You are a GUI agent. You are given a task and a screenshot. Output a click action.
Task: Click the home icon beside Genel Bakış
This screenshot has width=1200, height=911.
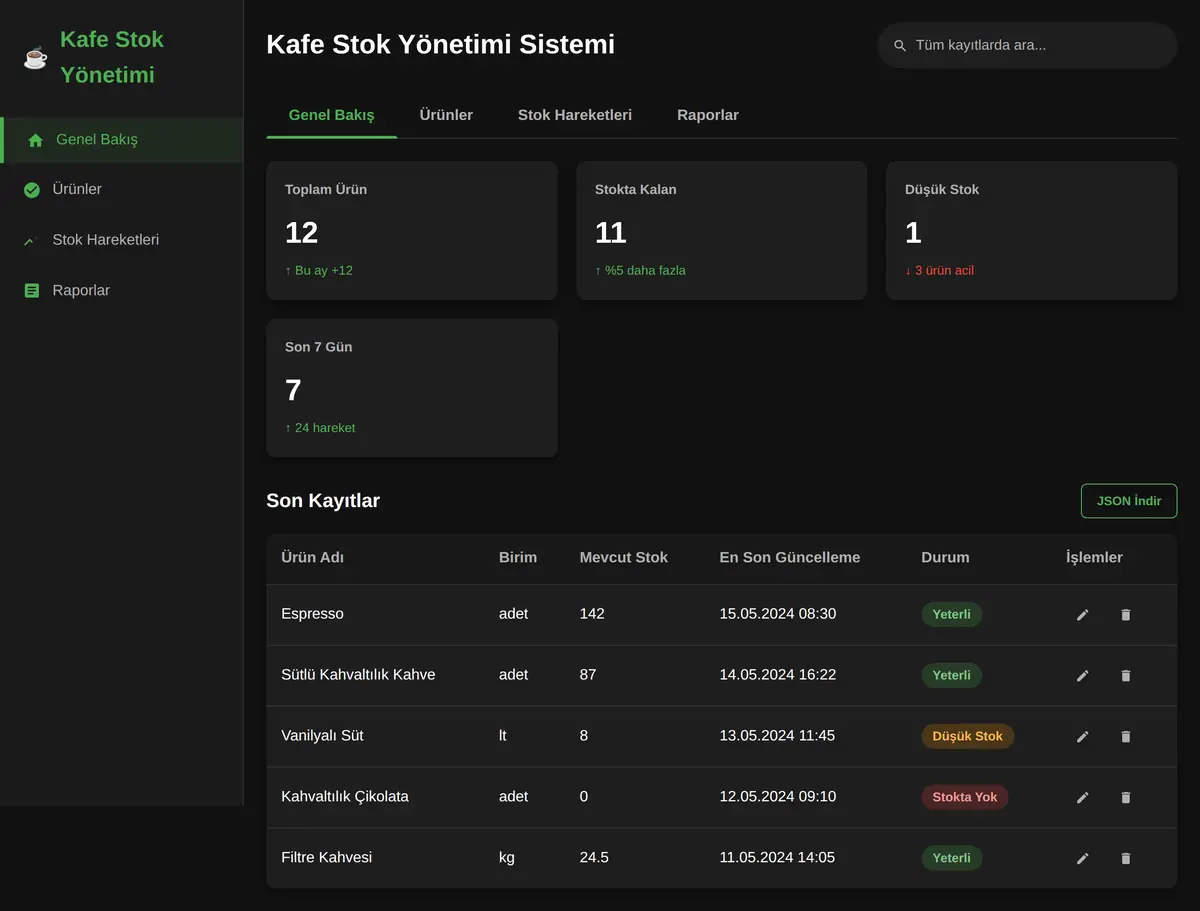36,140
